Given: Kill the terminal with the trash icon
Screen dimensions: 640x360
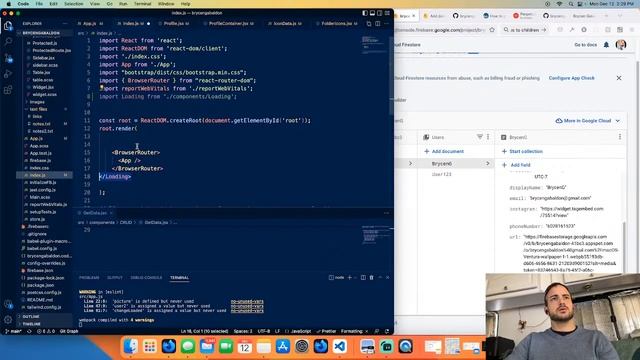Looking at the screenshot, I should pos(371,278).
